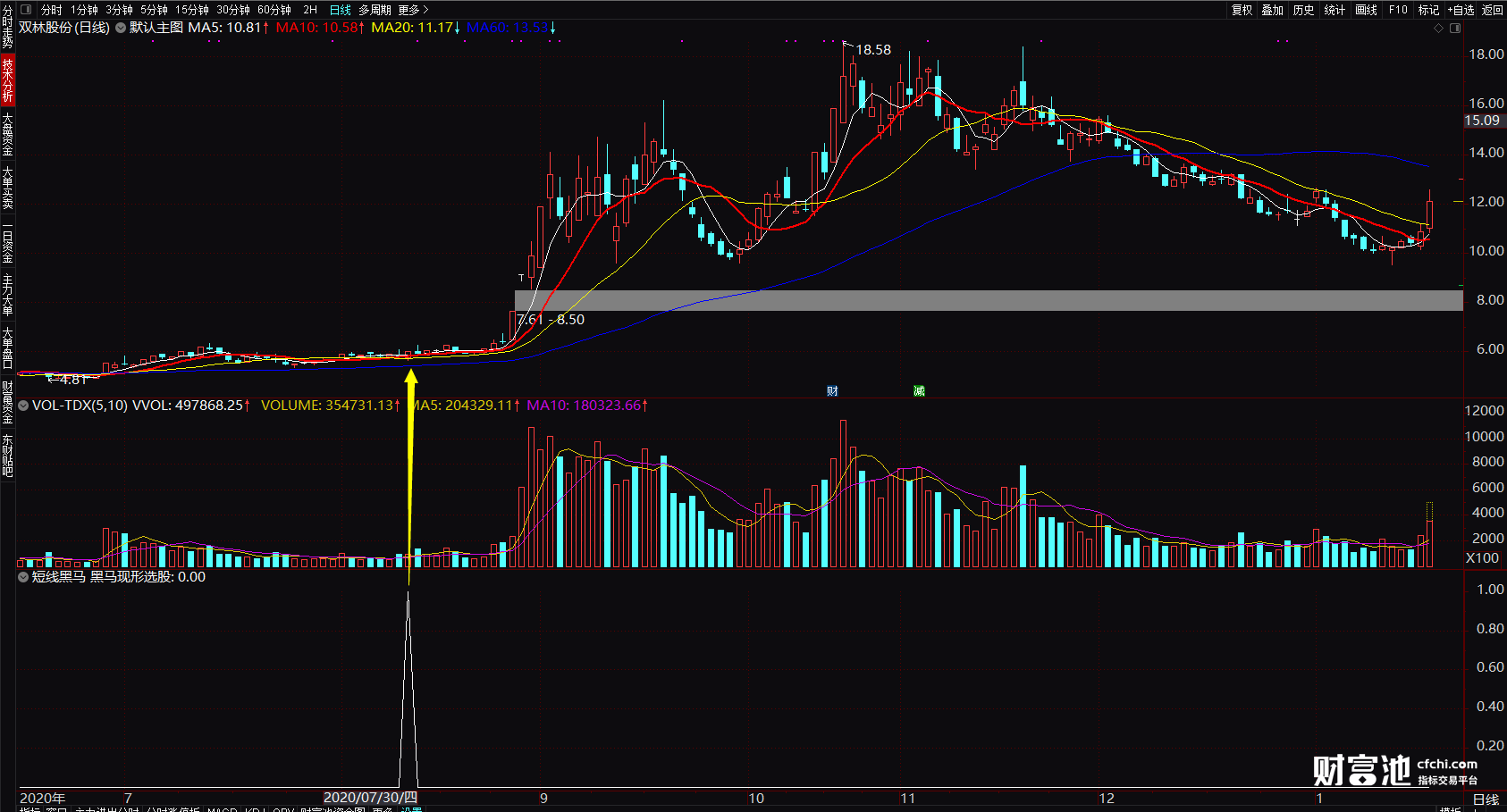
Task: Open the 分时走势 sidebar tab
Action: [x=7, y=27]
